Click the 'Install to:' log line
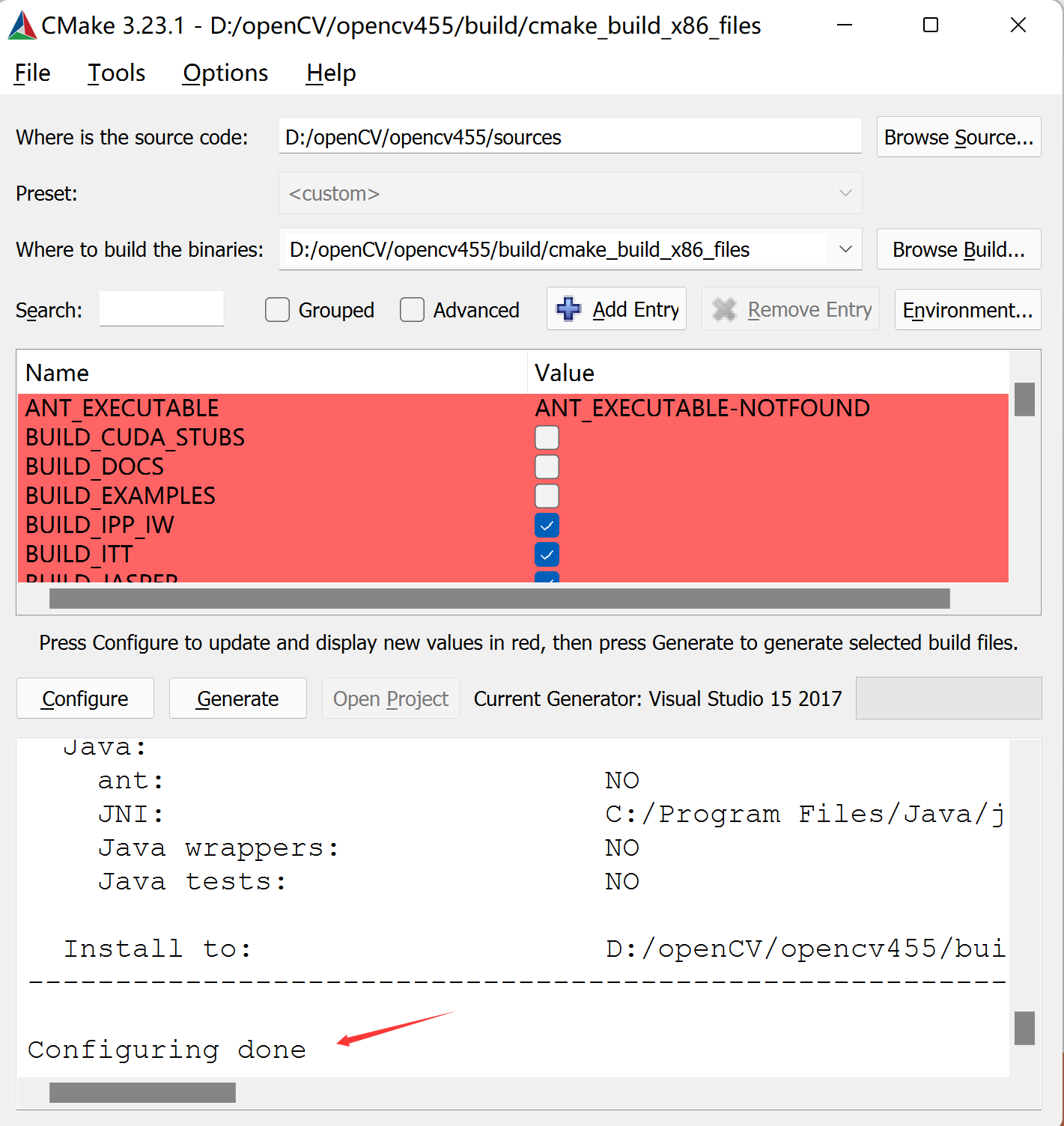The image size is (1064, 1126). coord(158,949)
